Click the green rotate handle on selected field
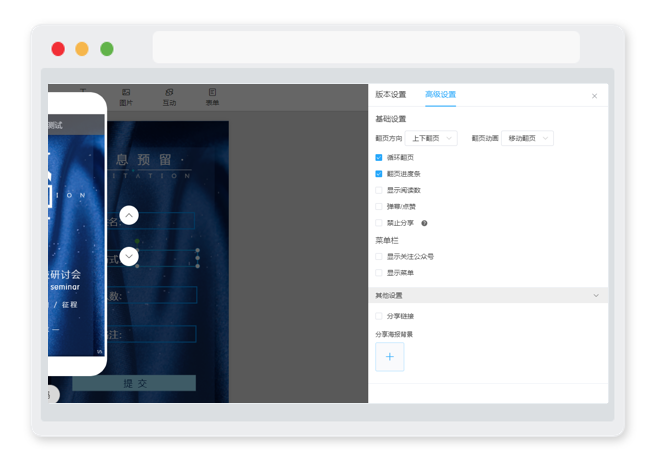This screenshot has height=460, width=660. click(x=137, y=241)
